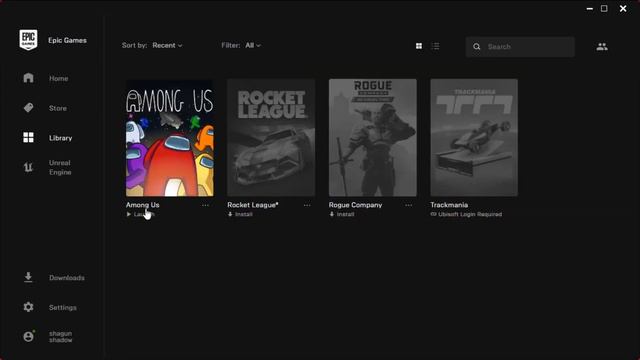Open the Settings gear icon
Screen dimensions: 640x360
(x=28, y=307)
